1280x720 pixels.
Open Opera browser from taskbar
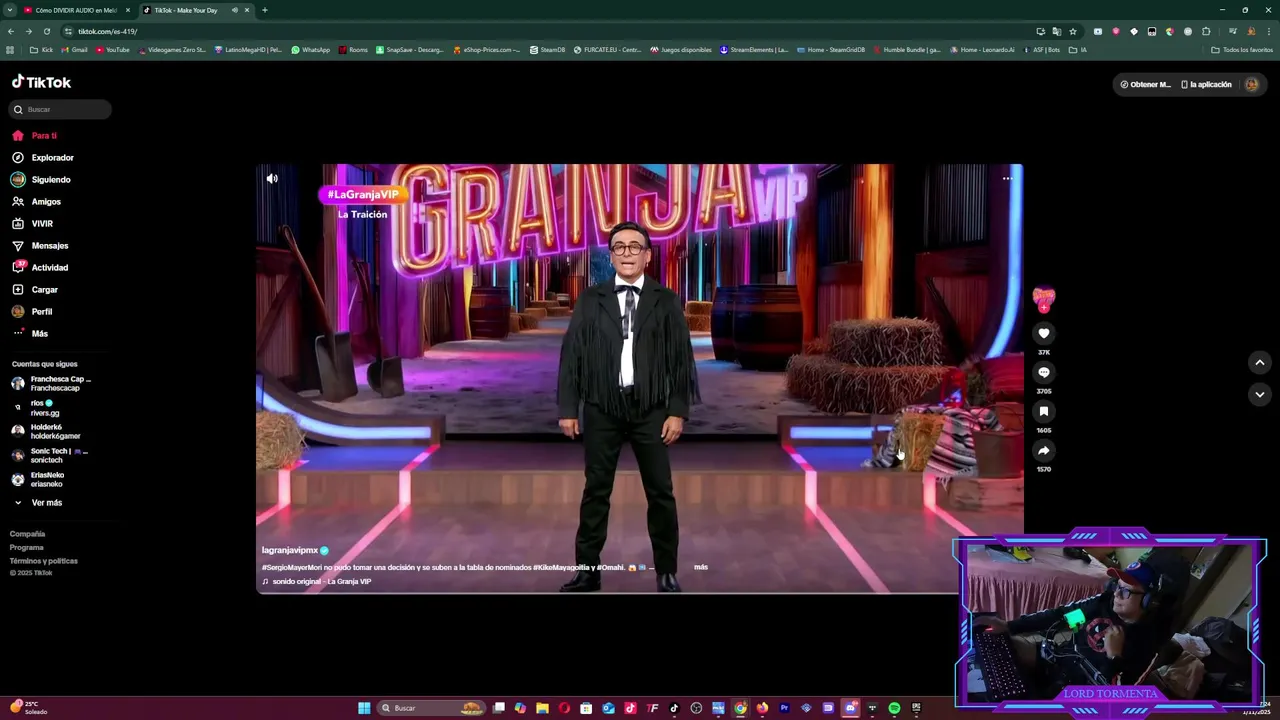564,708
